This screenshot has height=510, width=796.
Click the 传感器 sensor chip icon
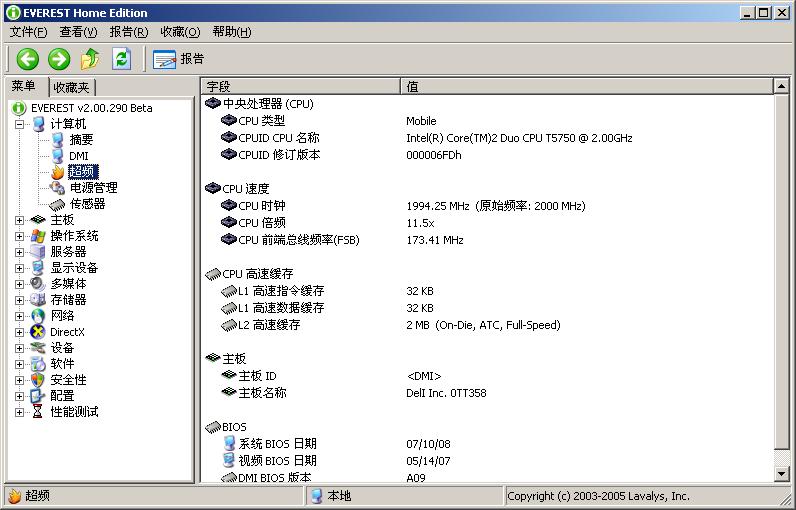[x=57, y=204]
